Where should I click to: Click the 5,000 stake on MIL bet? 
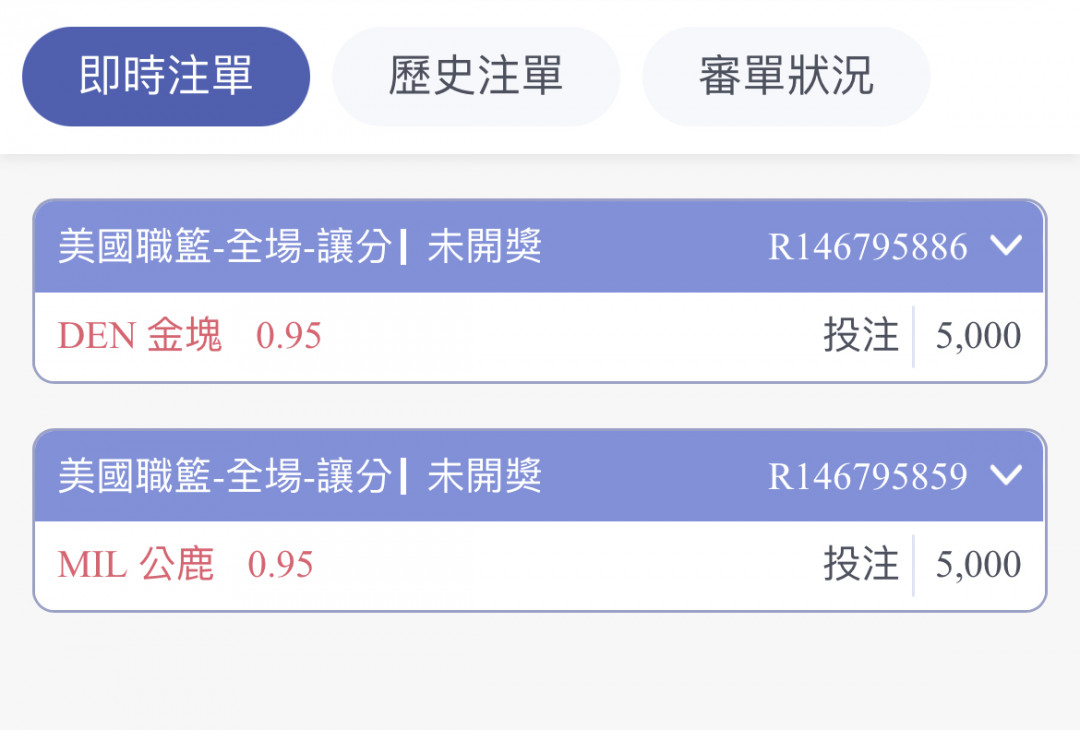(x=978, y=565)
